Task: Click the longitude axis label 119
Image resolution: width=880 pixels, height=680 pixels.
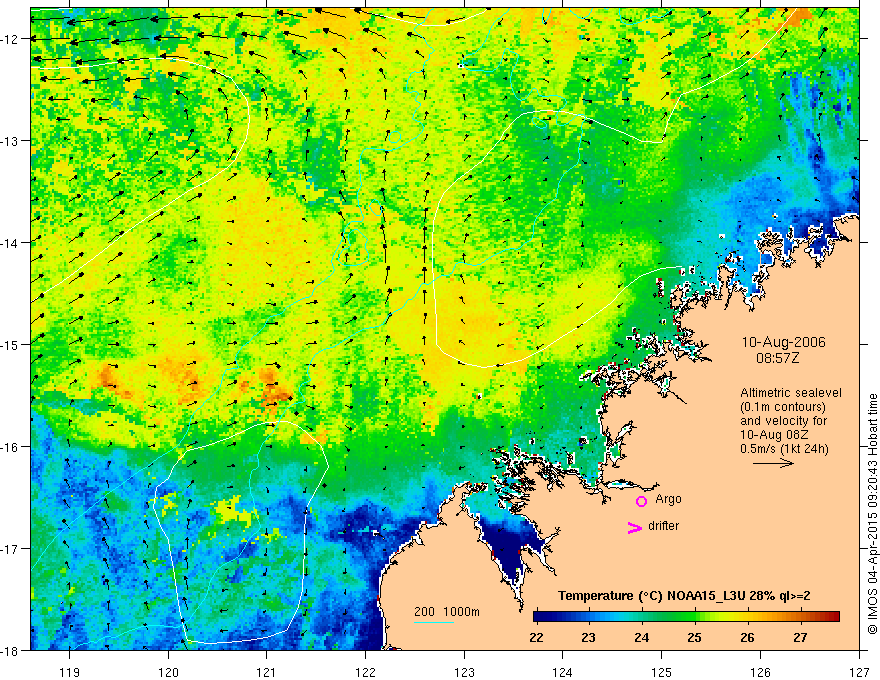Action: (70, 672)
